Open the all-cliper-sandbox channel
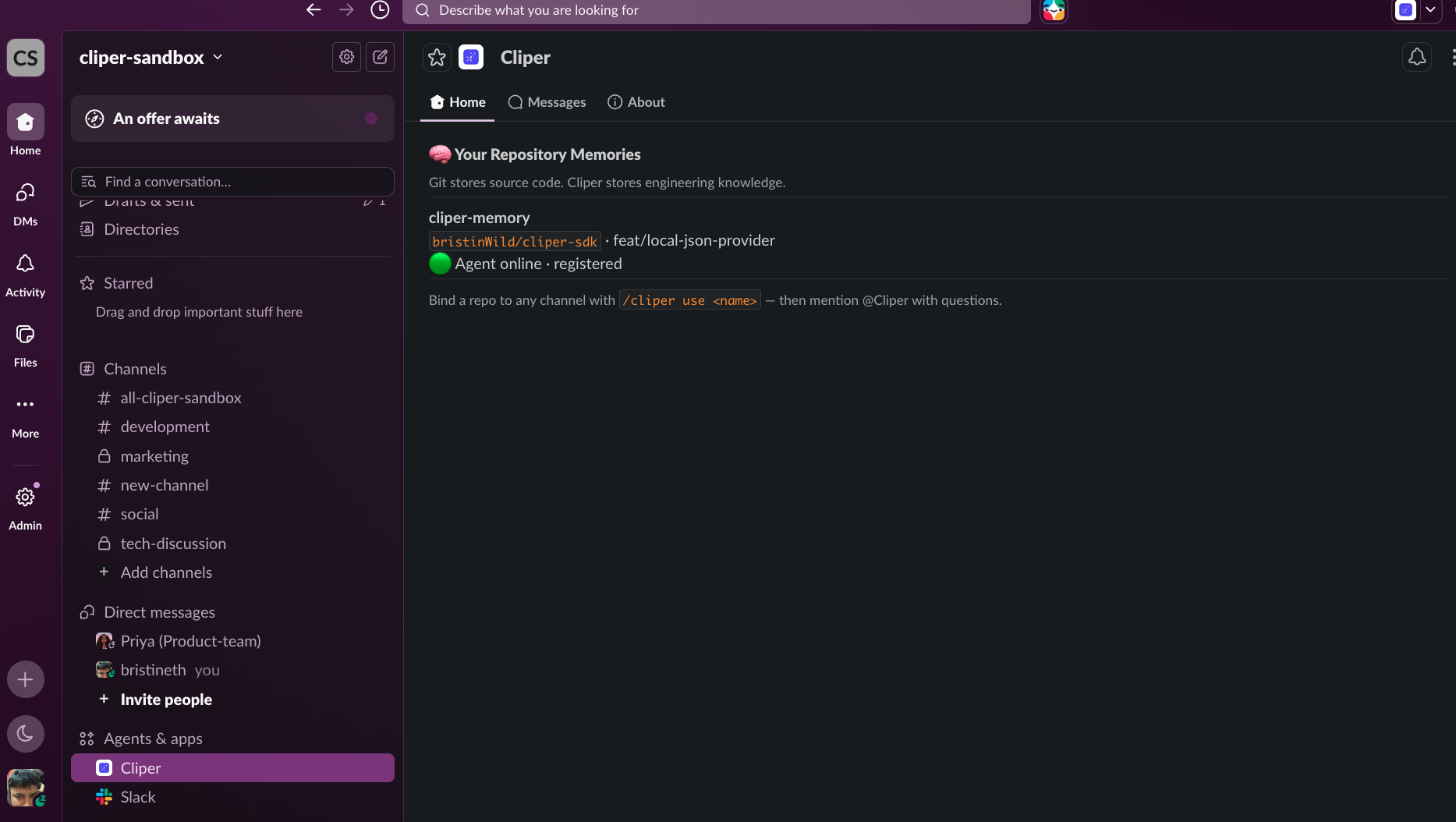The image size is (1456, 822). [x=232, y=398]
